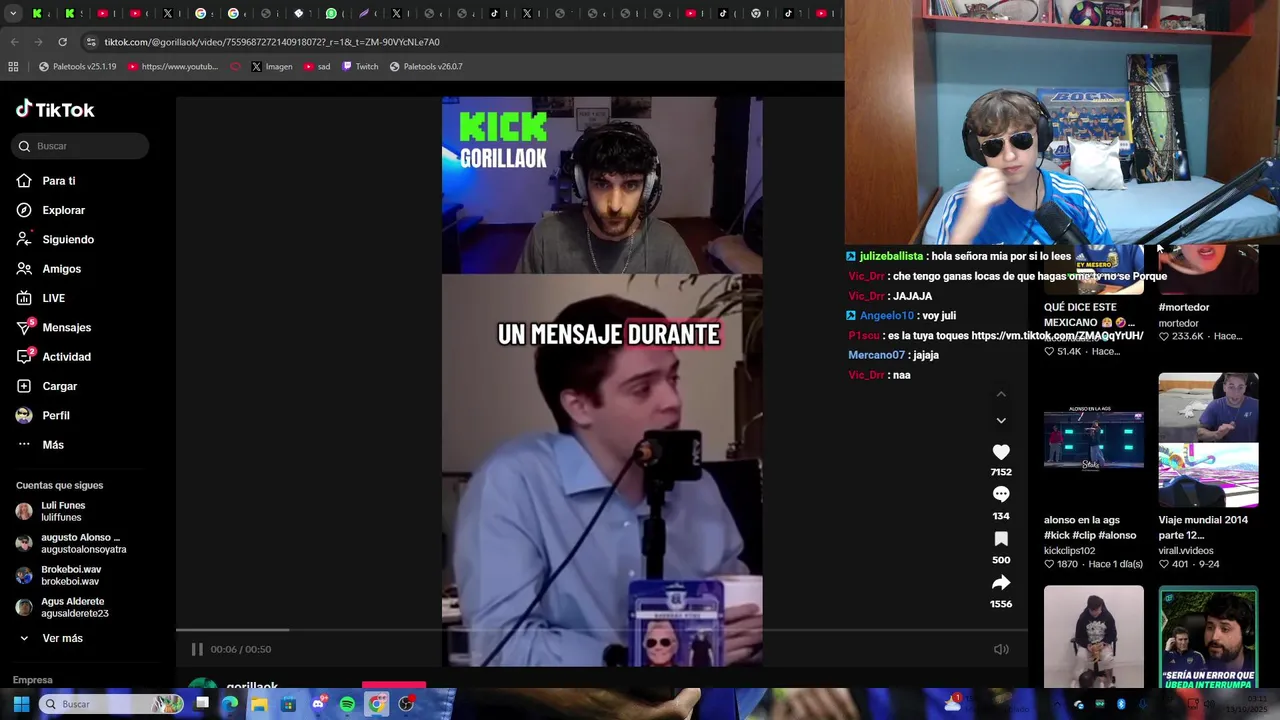Open the browser apps grid shortcut

(x=13, y=67)
